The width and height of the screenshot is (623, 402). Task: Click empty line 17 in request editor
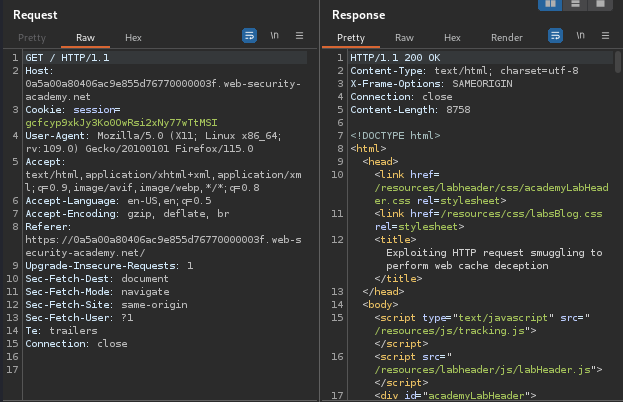(164, 370)
